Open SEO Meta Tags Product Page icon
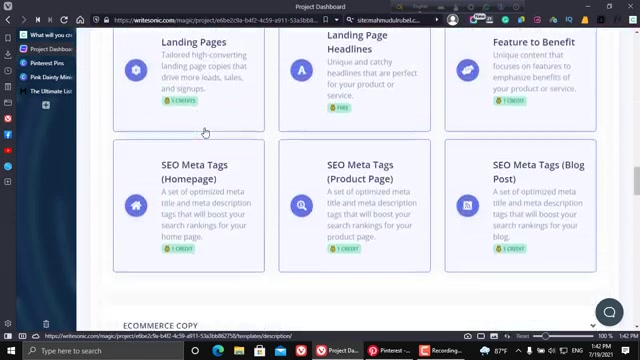 pos(302,205)
